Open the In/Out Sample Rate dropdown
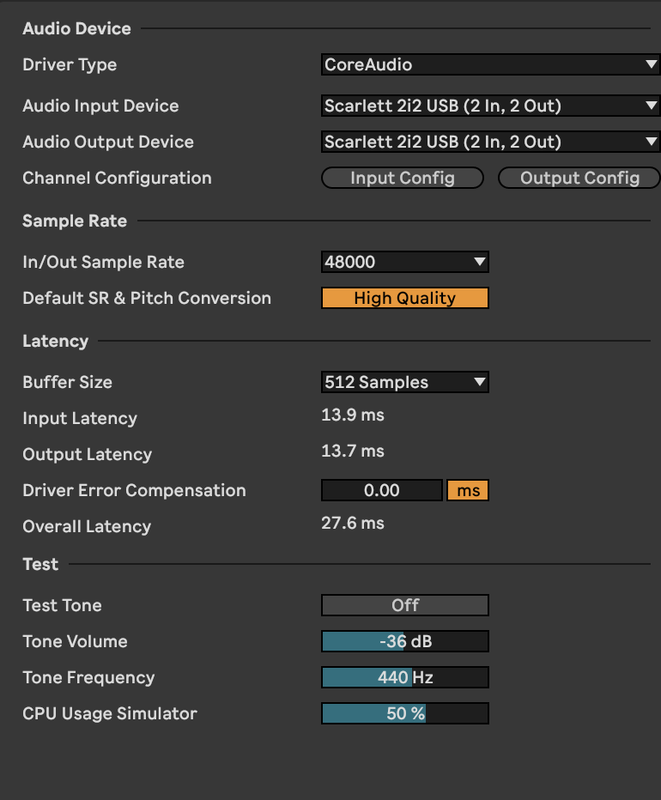This screenshot has height=800, width=661. pos(405,262)
